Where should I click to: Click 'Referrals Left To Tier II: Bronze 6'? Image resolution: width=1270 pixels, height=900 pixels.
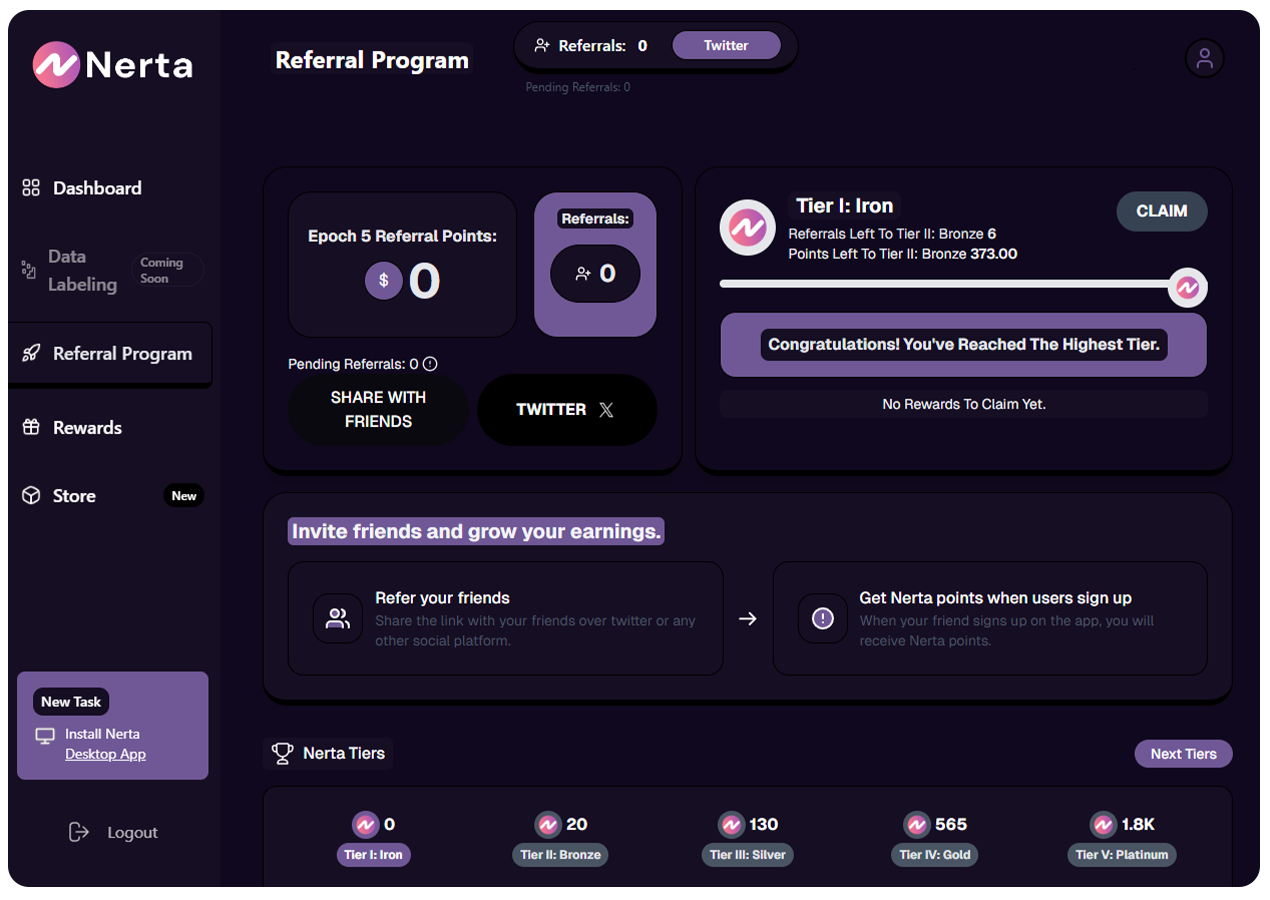click(x=892, y=234)
